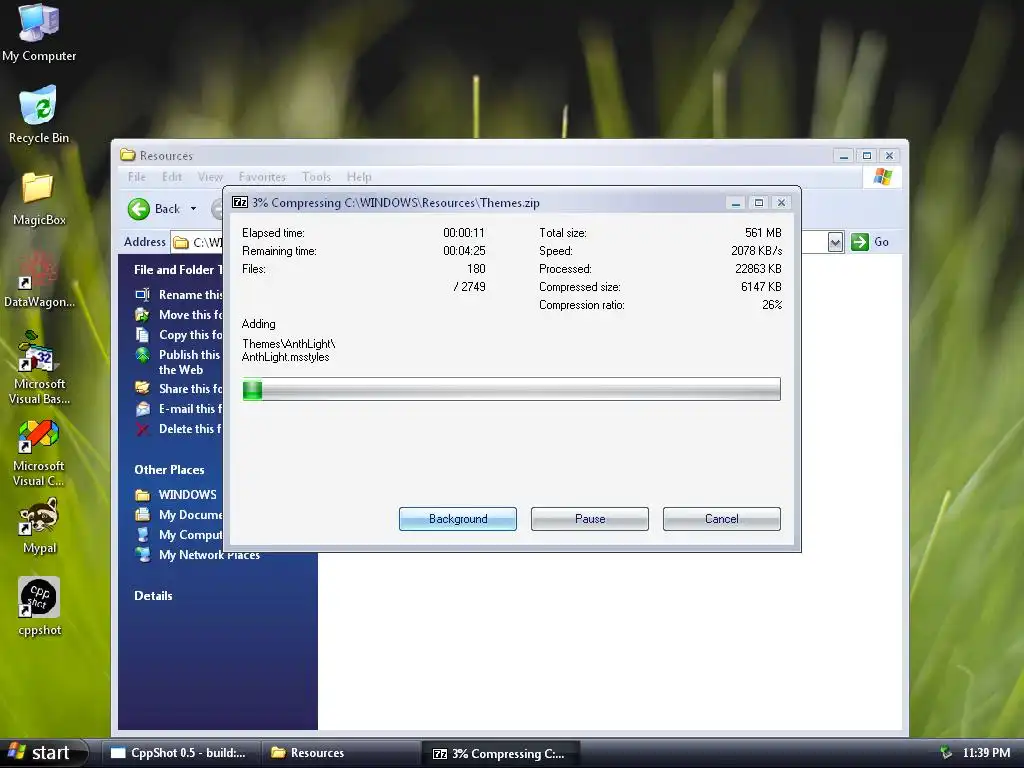Screen dimensions: 1024x768
Task: Click the 7-Zip icon in dialog title bar
Action: [240, 202]
